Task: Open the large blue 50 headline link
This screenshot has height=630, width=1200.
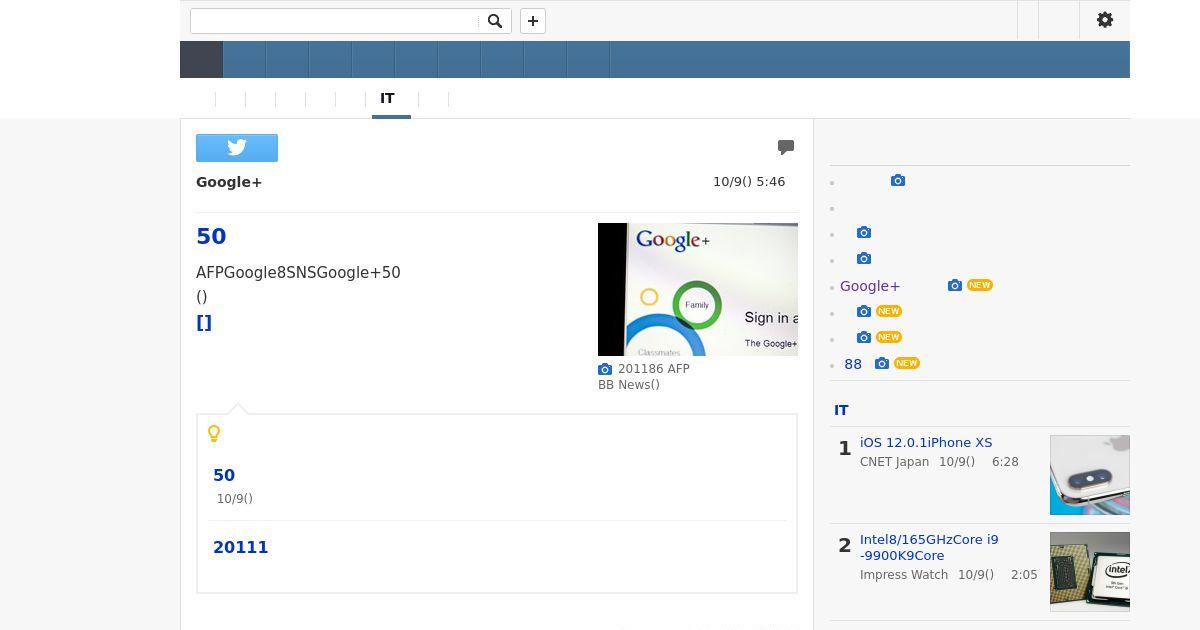Action: click(211, 236)
